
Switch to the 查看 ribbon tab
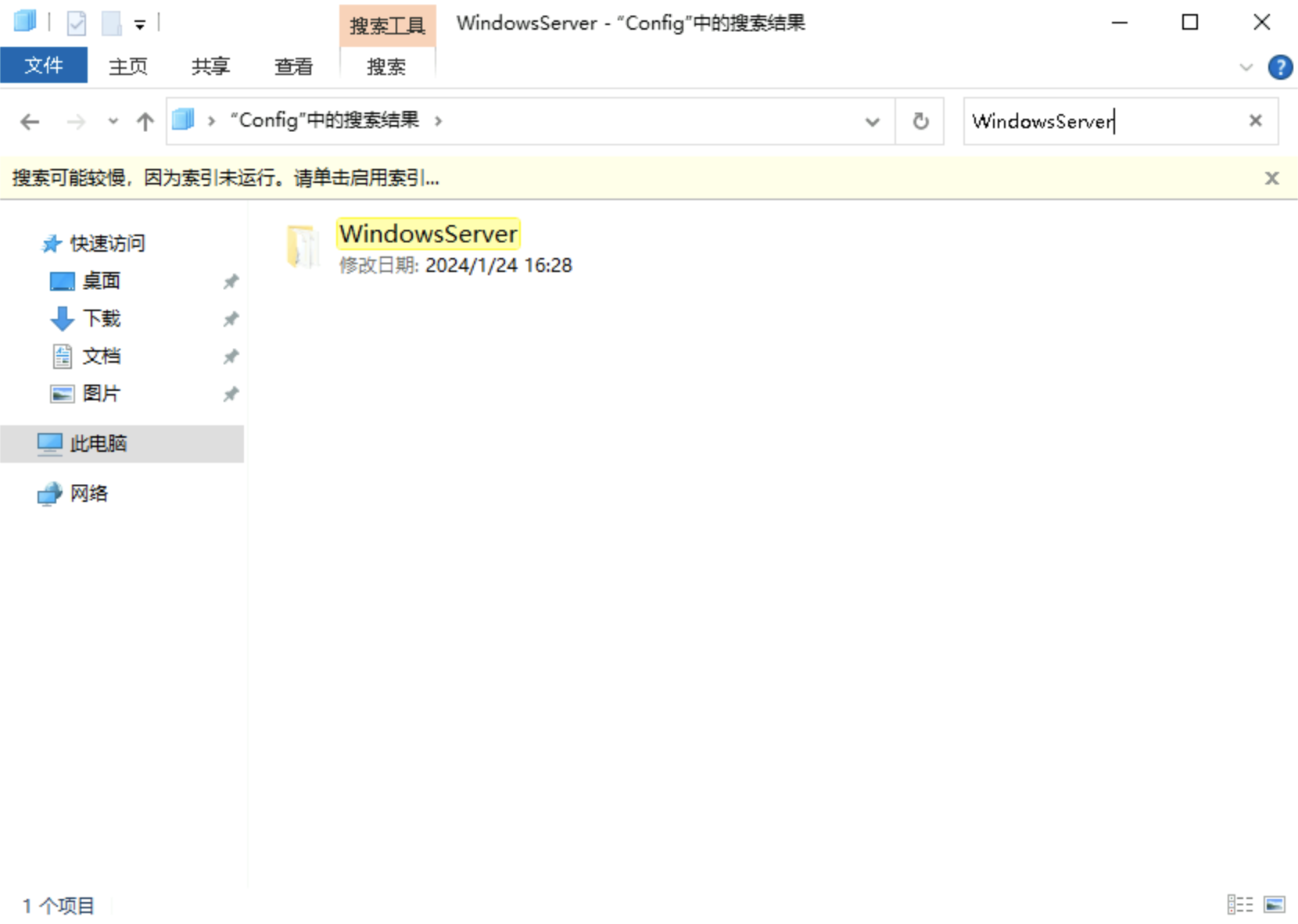[294, 66]
